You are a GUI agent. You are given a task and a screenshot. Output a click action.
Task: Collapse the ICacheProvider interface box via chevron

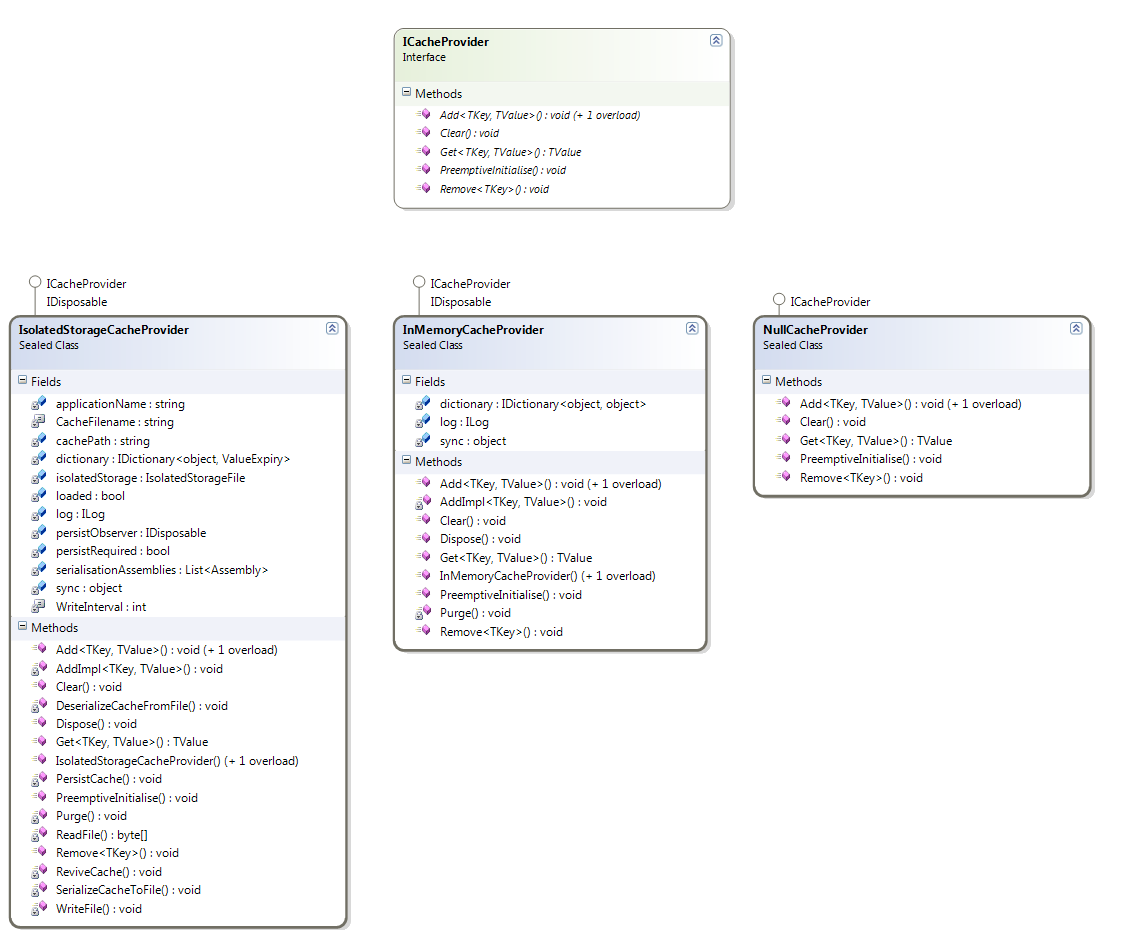[716, 40]
